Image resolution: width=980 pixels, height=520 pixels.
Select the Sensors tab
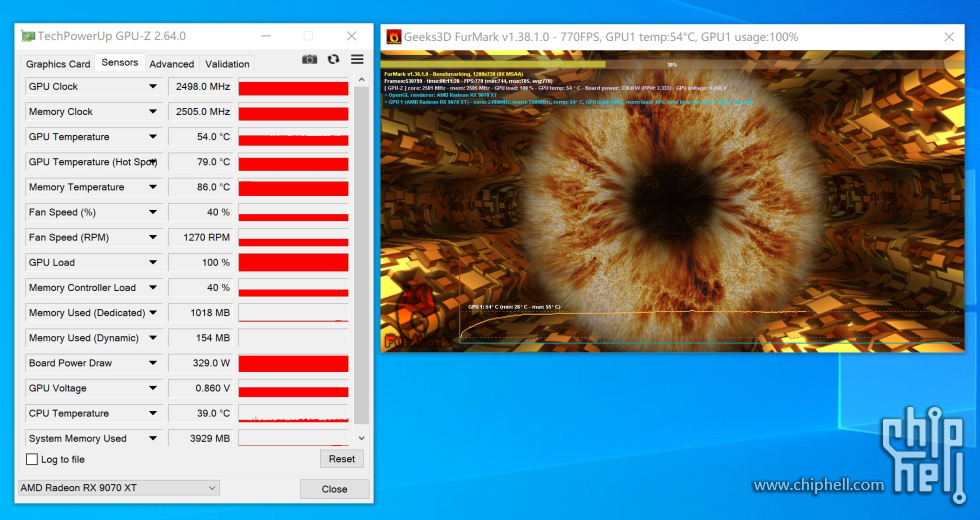[119, 62]
